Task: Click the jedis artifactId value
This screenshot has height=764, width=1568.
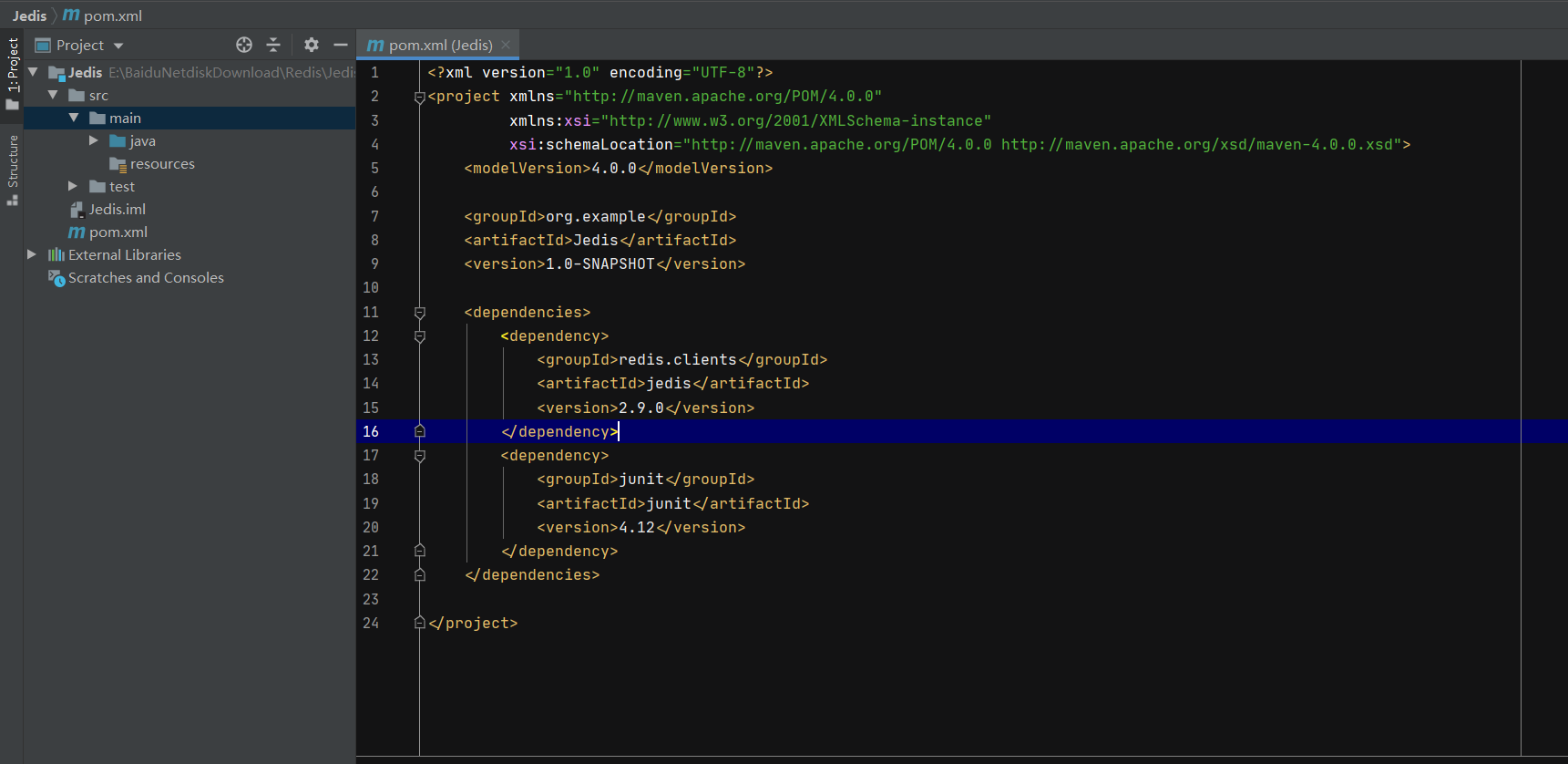Action: [x=669, y=383]
